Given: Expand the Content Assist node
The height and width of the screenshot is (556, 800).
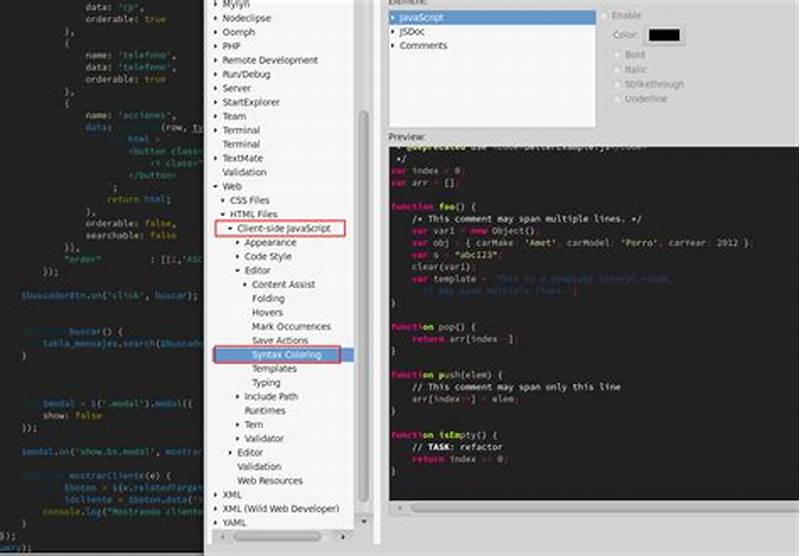Looking at the screenshot, I should click(245, 285).
